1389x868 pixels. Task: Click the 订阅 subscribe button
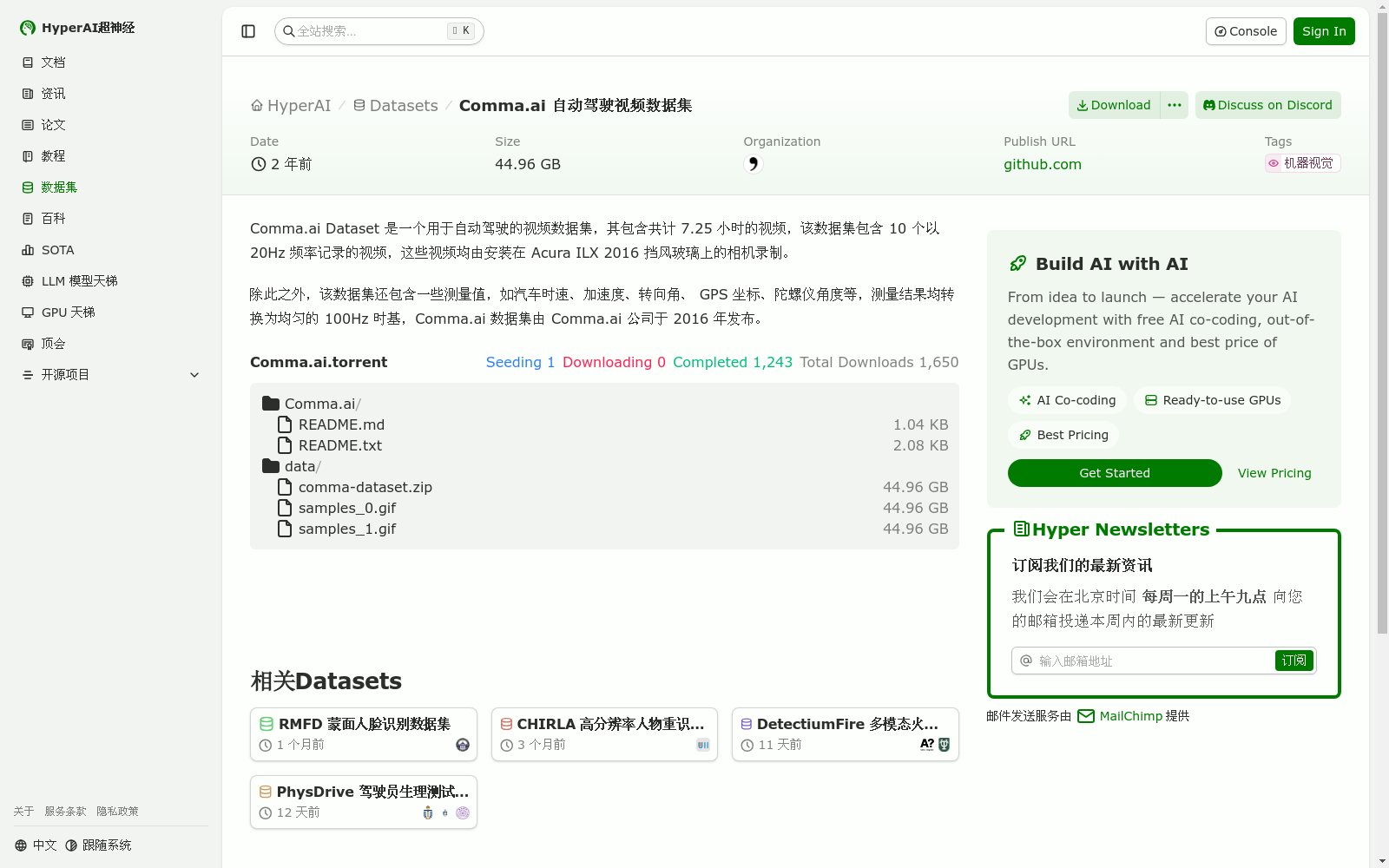pyautogui.click(x=1294, y=661)
